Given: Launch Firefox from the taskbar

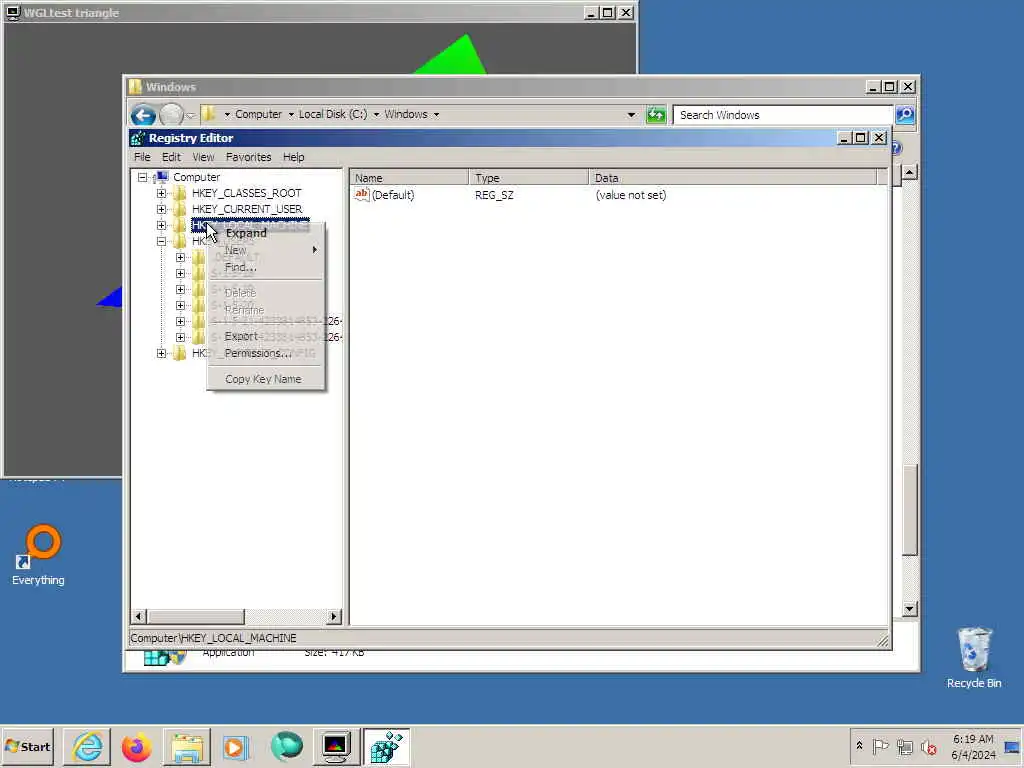Looking at the screenshot, I should (136, 747).
